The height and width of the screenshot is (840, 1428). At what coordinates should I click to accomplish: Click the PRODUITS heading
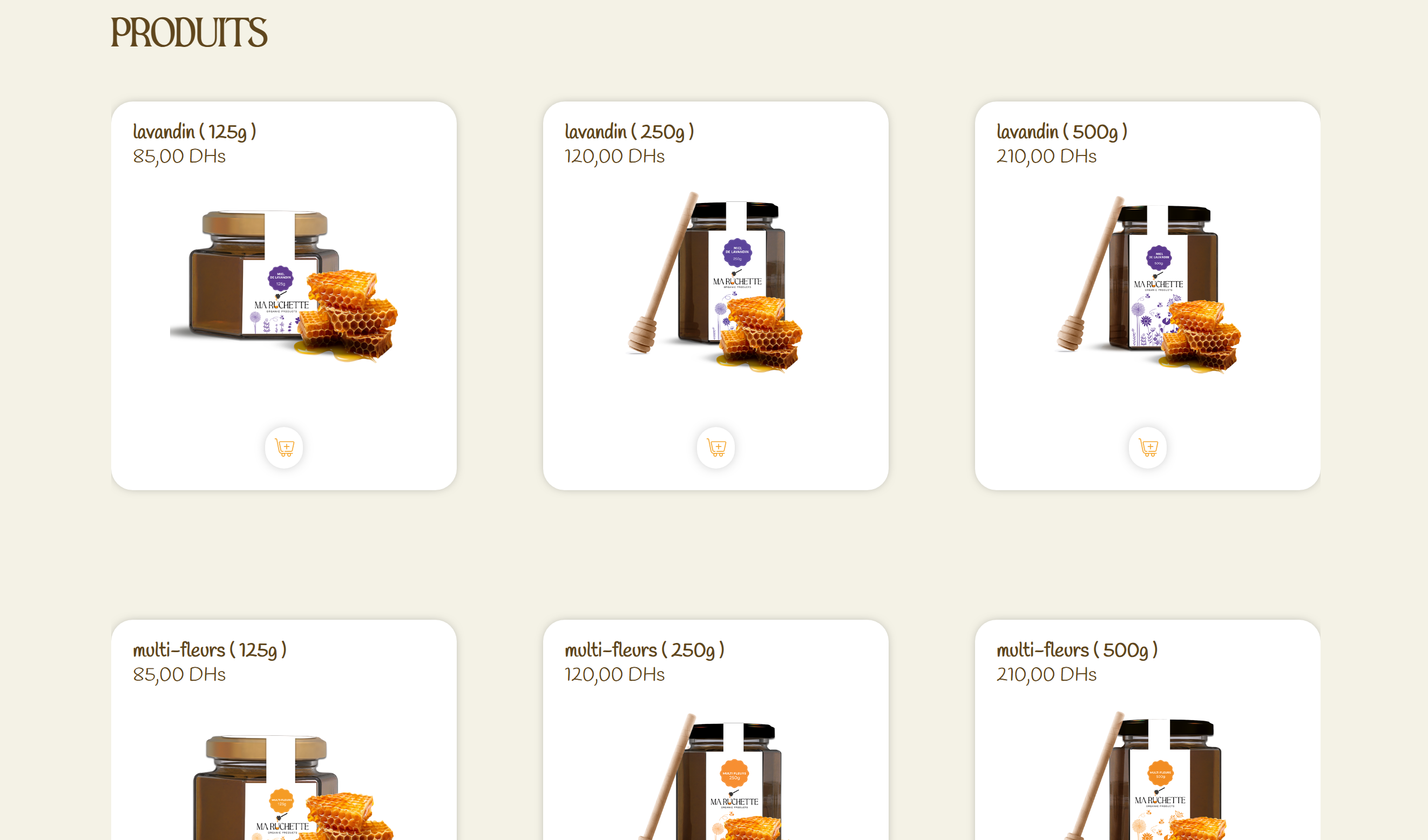(189, 32)
